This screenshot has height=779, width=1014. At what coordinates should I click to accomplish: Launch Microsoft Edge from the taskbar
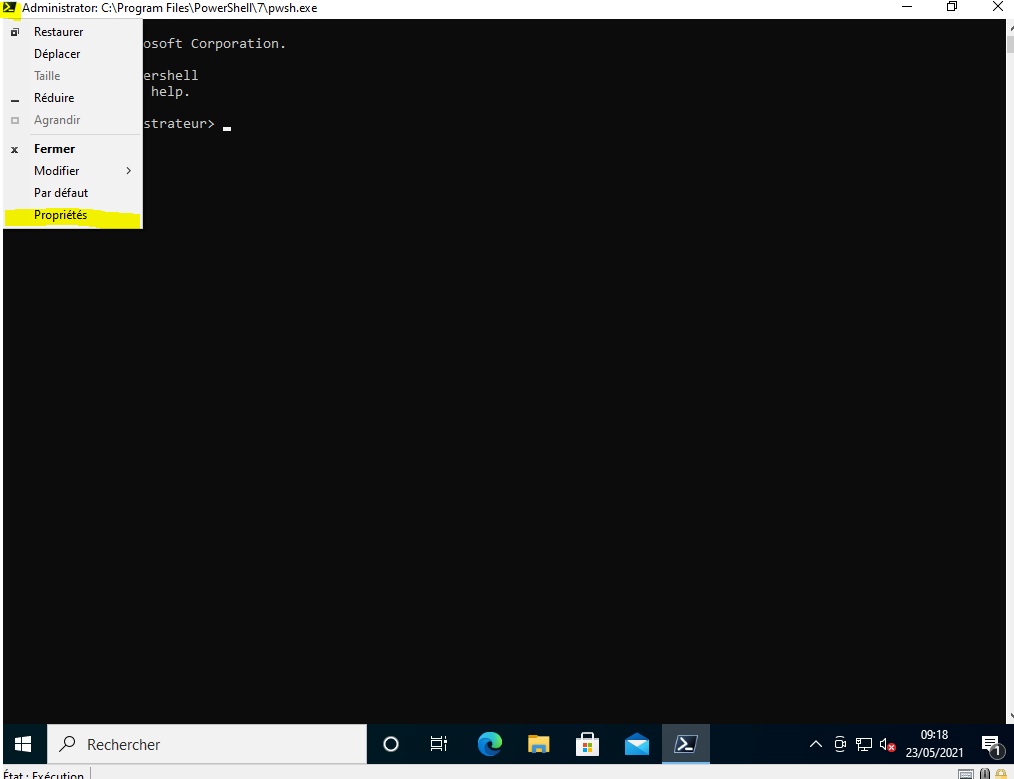489,744
